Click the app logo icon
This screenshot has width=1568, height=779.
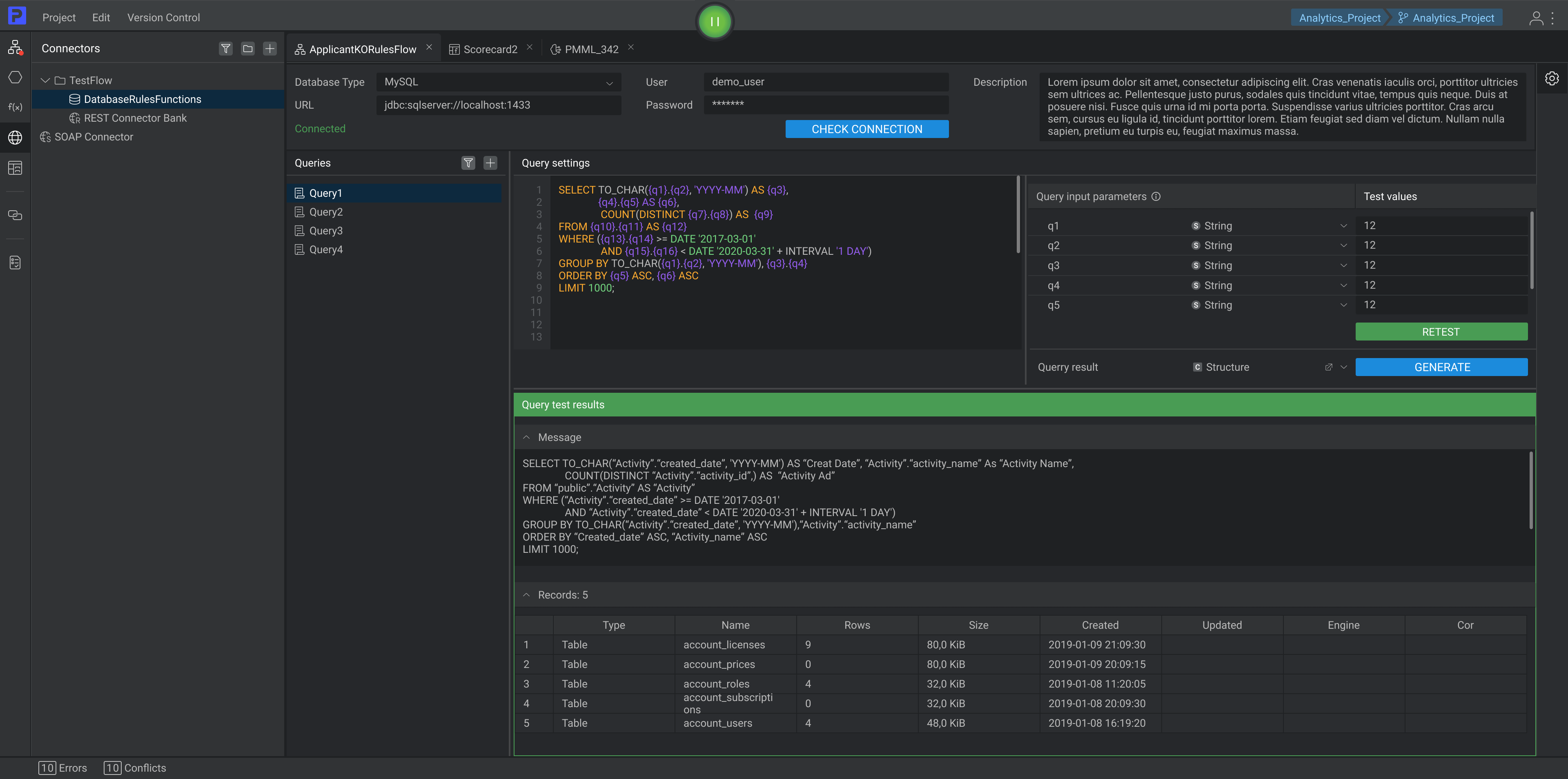(x=16, y=15)
